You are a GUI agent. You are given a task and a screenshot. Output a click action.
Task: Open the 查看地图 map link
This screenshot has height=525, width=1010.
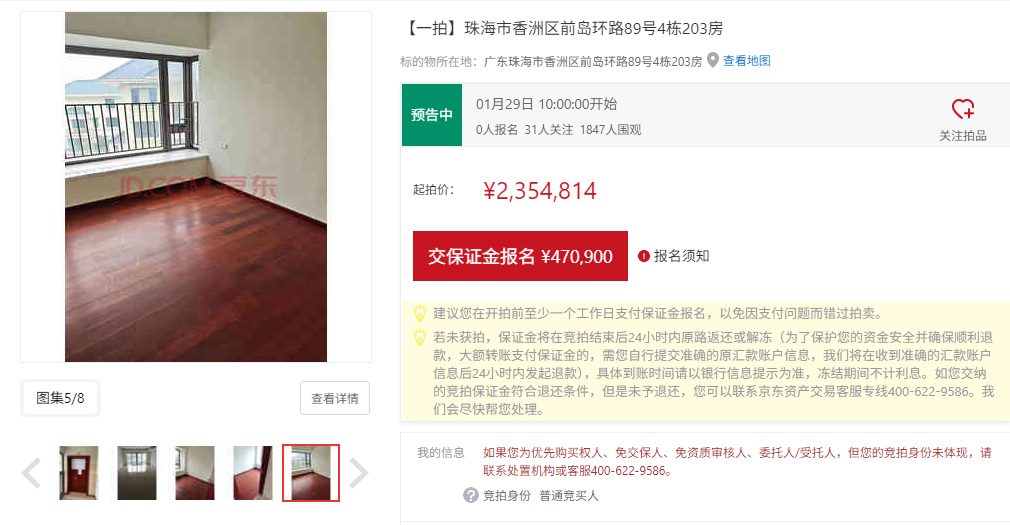click(747, 61)
